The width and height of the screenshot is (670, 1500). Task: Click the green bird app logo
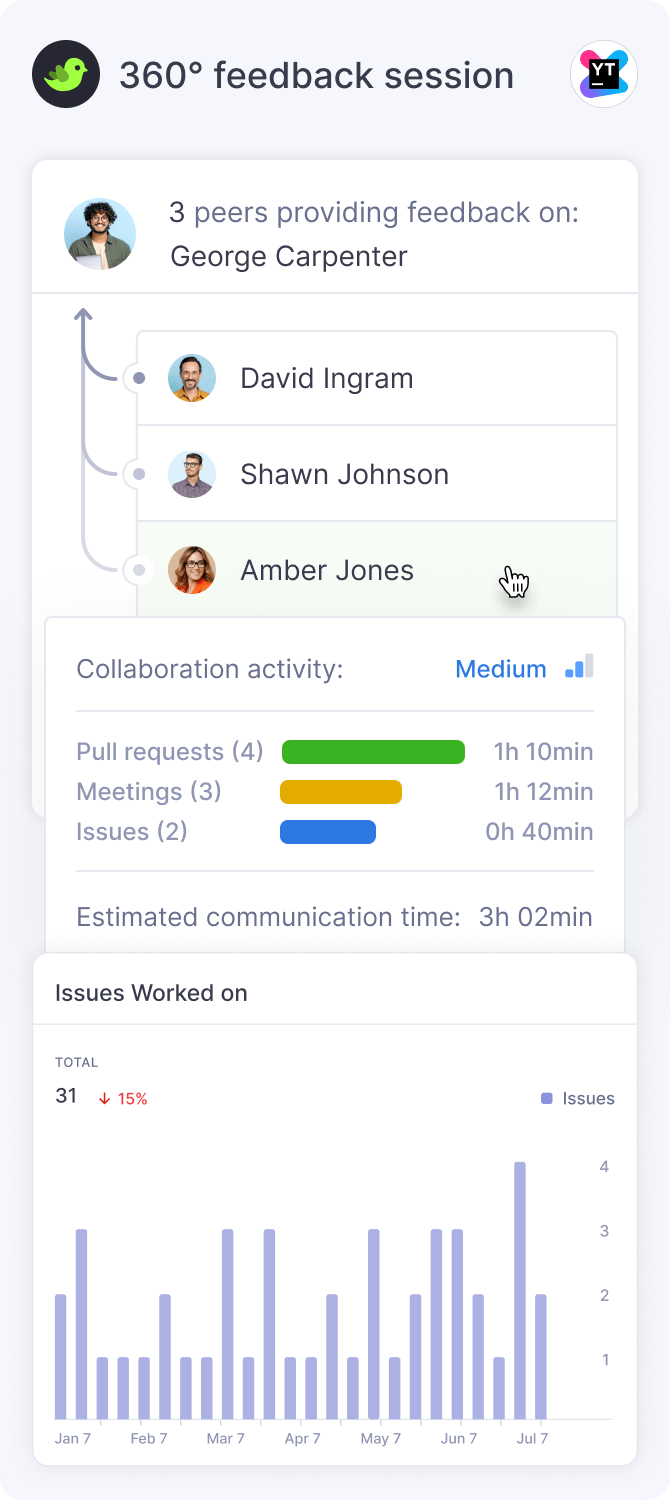[66, 74]
